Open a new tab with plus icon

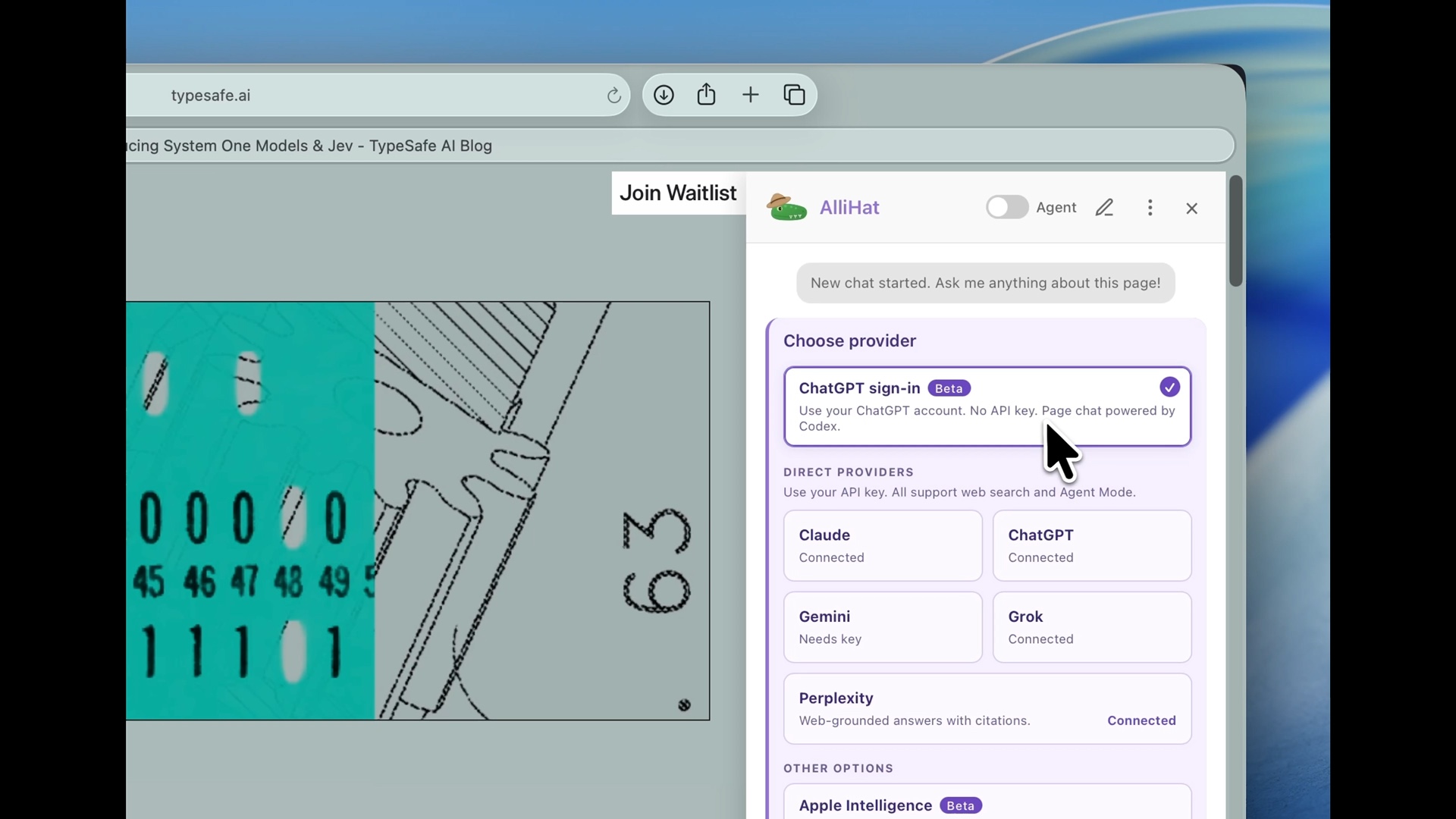(x=750, y=95)
